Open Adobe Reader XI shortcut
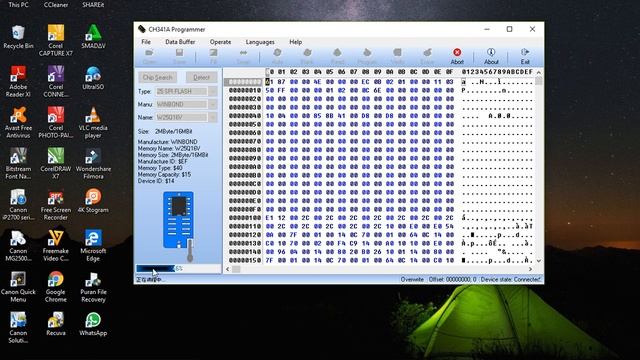Image resolution: width=640 pixels, height=360 pixels. point(18,81)
